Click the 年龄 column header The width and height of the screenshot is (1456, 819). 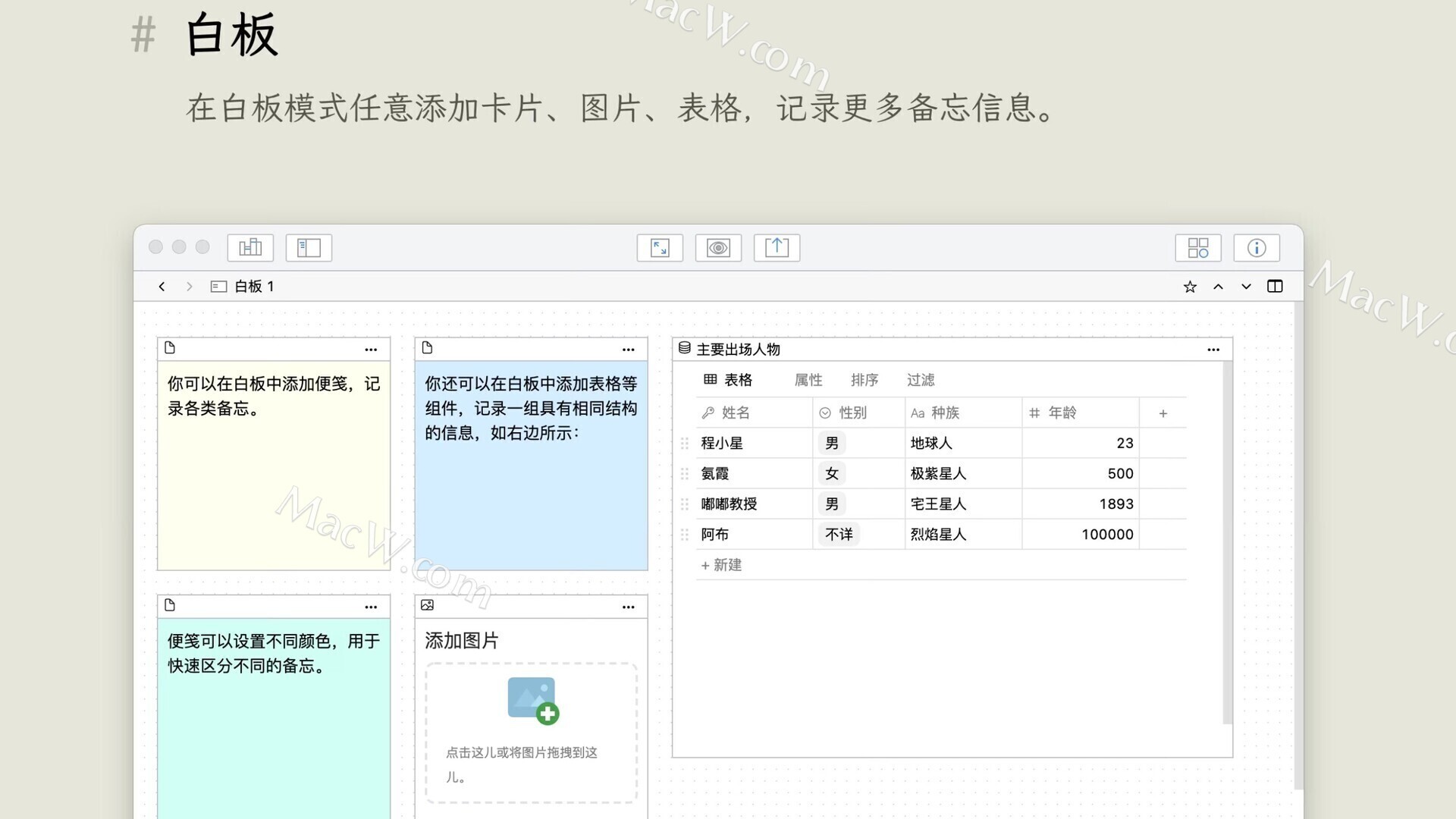tap(1081, 413)
